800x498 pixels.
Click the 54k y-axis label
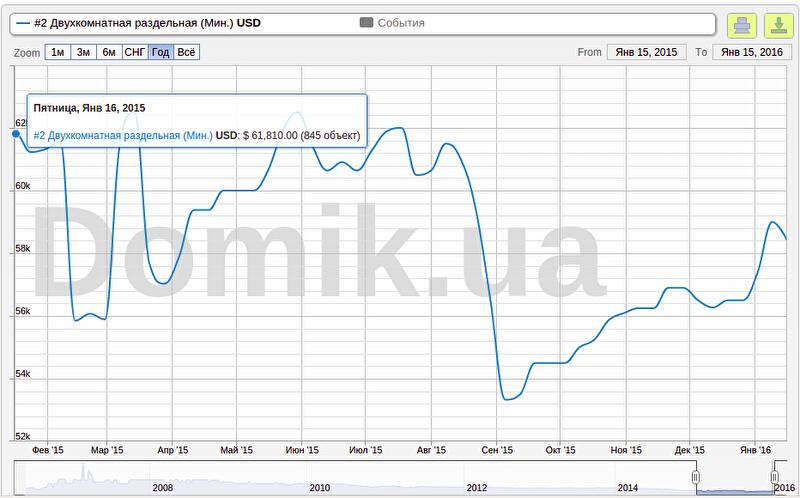point(22,374)
